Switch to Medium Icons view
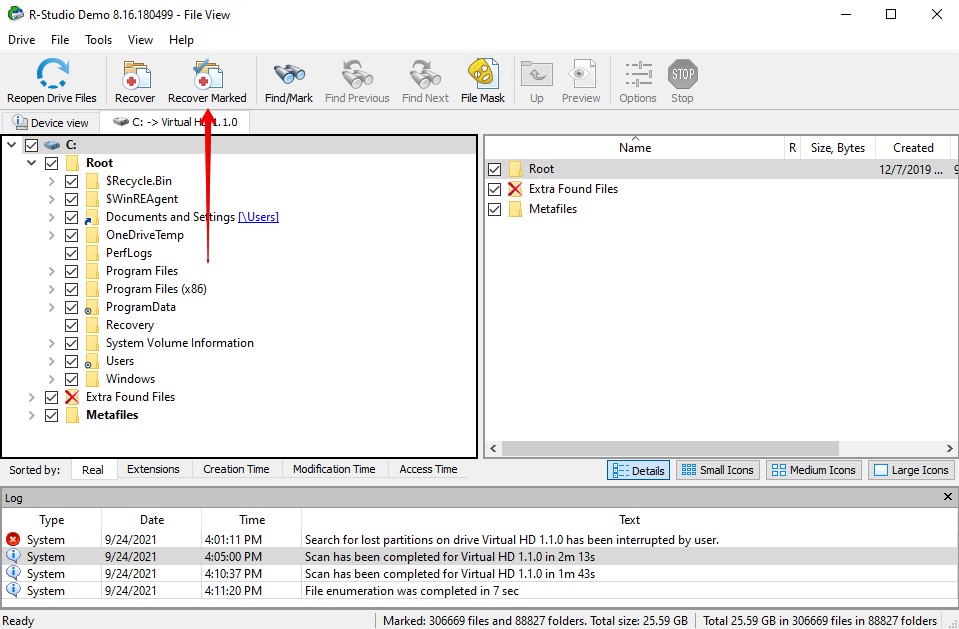Screen dimensions: 959x629 (814, 470)
